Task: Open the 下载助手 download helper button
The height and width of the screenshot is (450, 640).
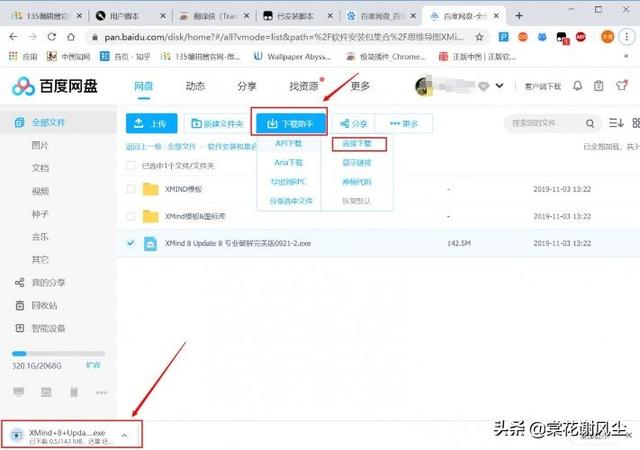Action: [x=291, y=123]
